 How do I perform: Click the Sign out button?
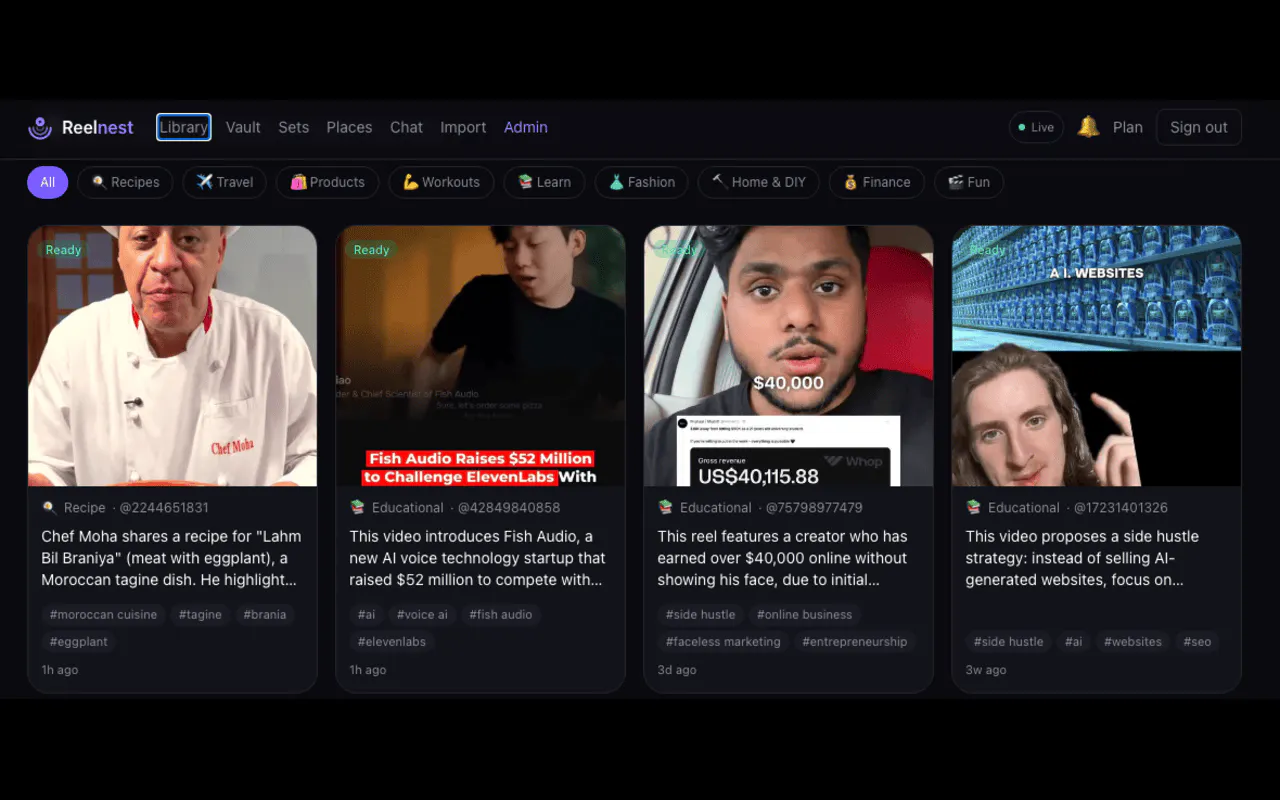[1199, 127]
